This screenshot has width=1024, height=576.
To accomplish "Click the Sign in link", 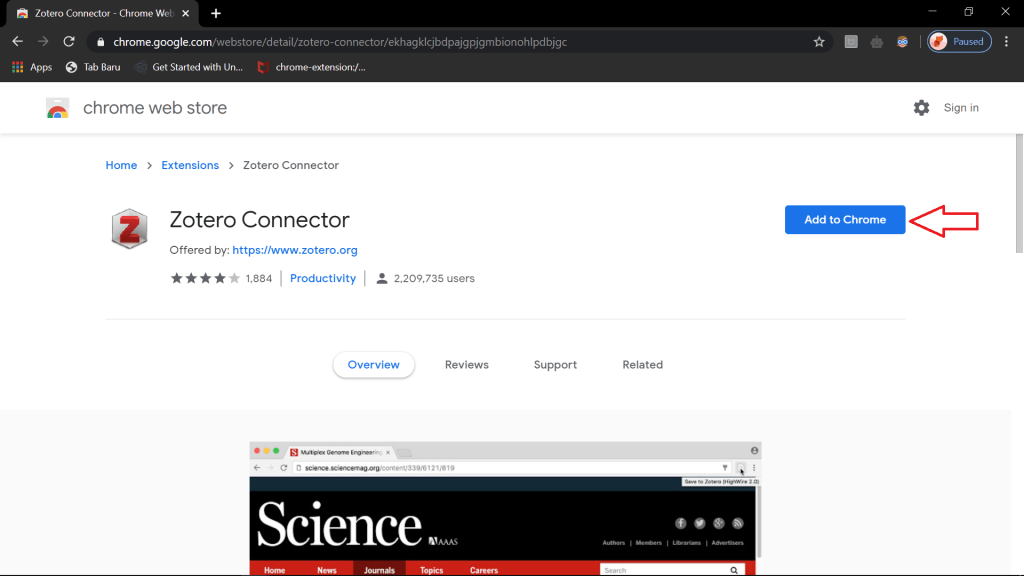I will 961,108.
